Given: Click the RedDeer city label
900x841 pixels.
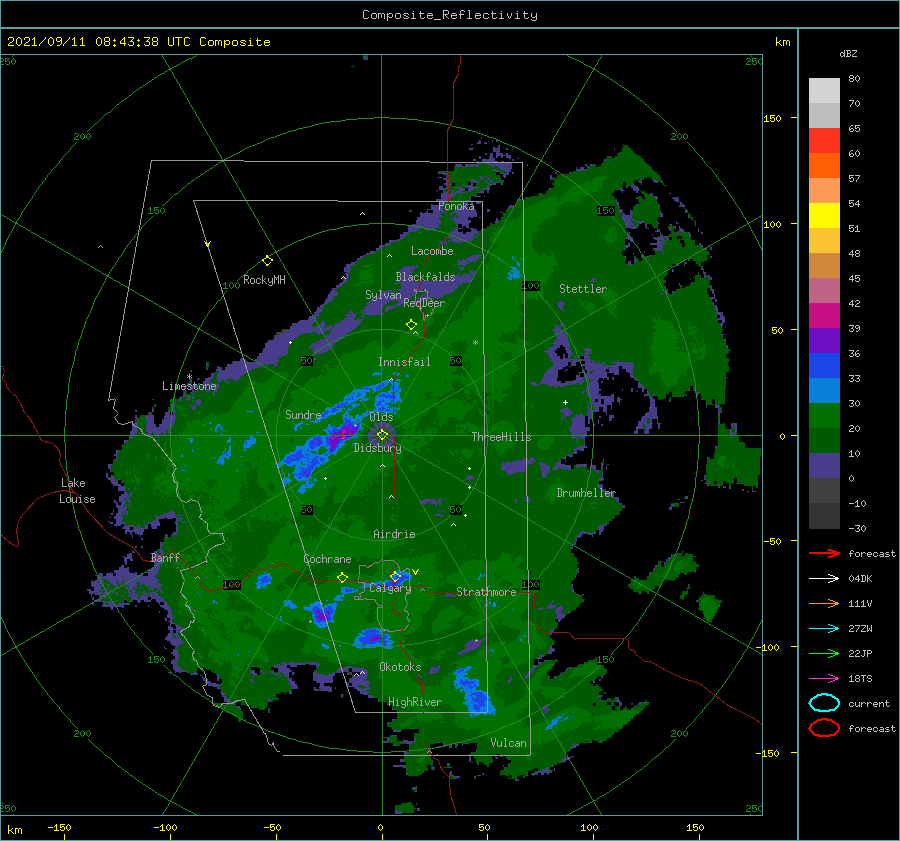Looking at the screenshot, I should 424,303.
